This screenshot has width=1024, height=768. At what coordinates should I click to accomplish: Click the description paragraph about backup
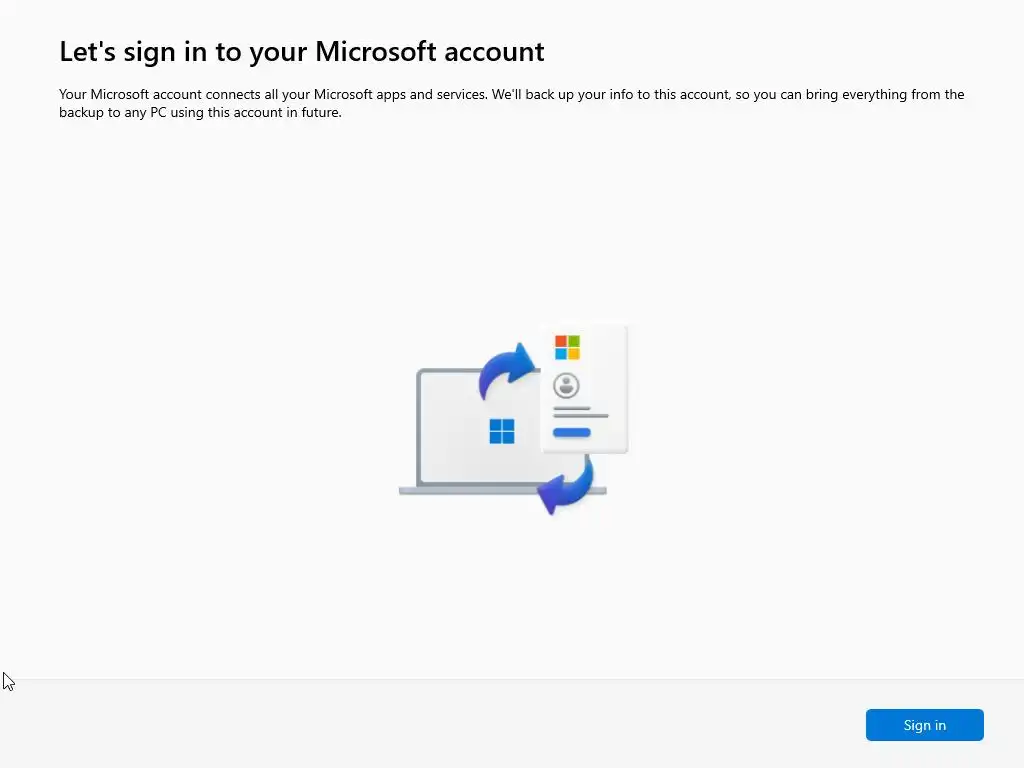[511, 103]
